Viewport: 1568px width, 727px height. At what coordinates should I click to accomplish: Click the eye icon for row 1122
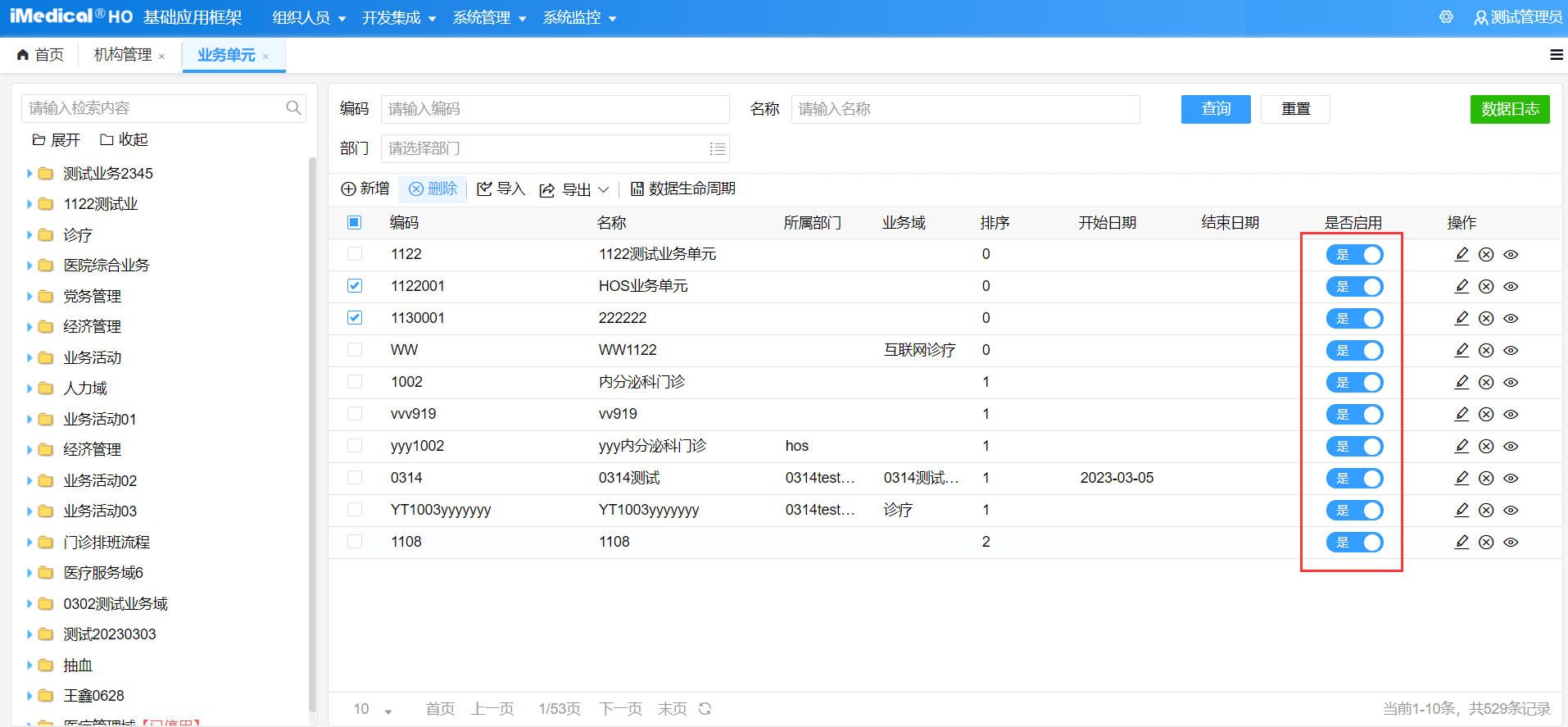1511,254
